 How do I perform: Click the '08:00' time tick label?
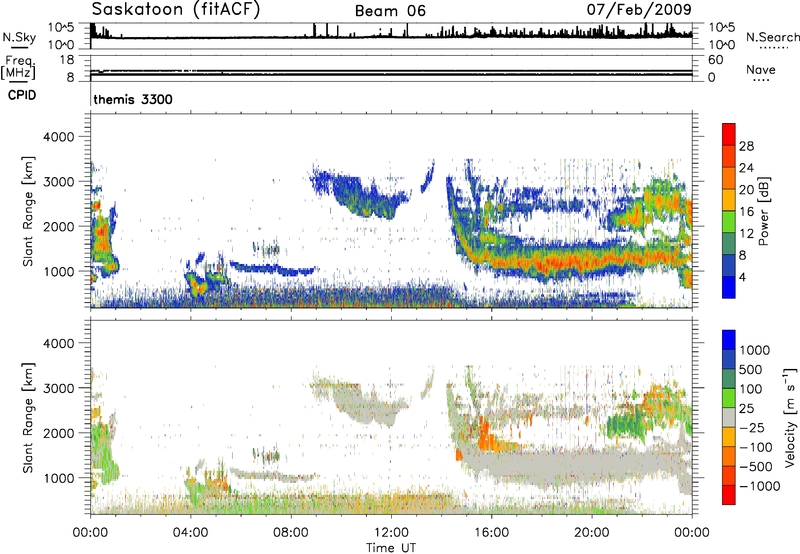click(x=291, y=533)
